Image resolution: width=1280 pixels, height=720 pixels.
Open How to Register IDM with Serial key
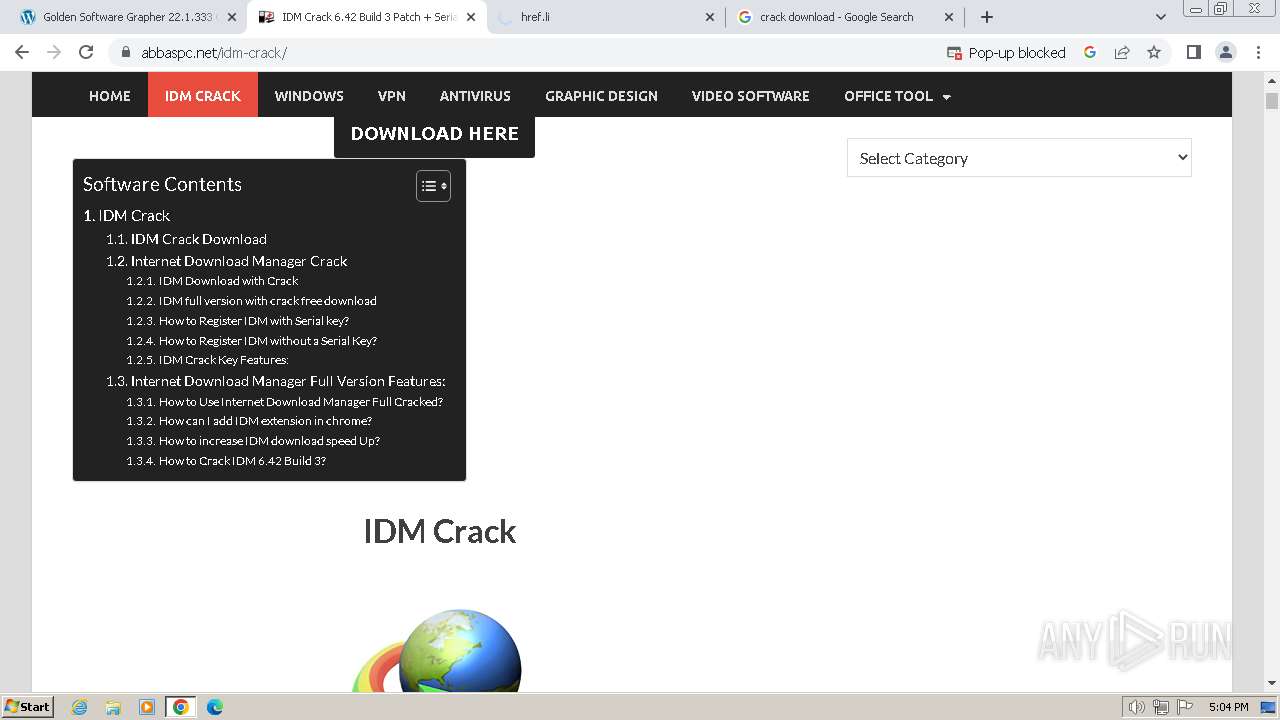coord(237,321)
